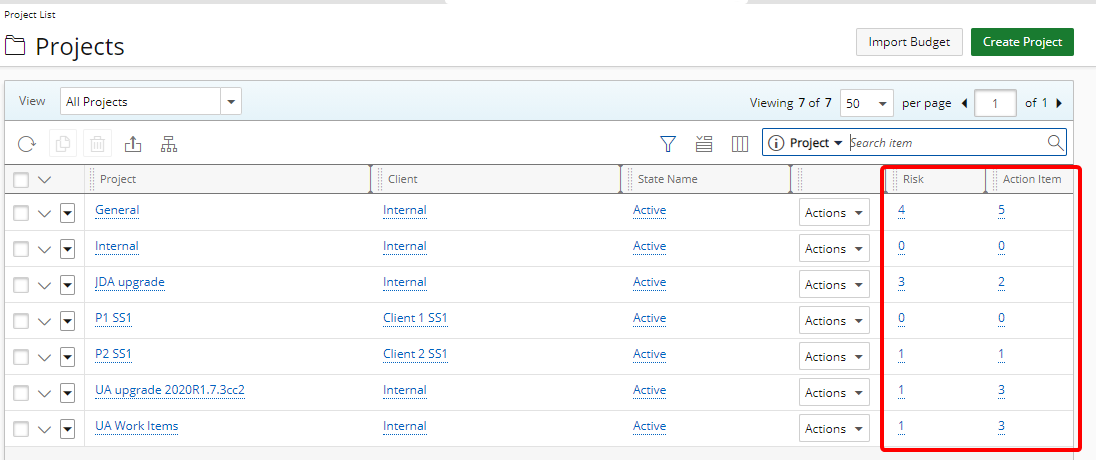Screen dimensions: 1096x460
Task: Open Actions dropdown for P1 SS1
Action: coord(834,321)
